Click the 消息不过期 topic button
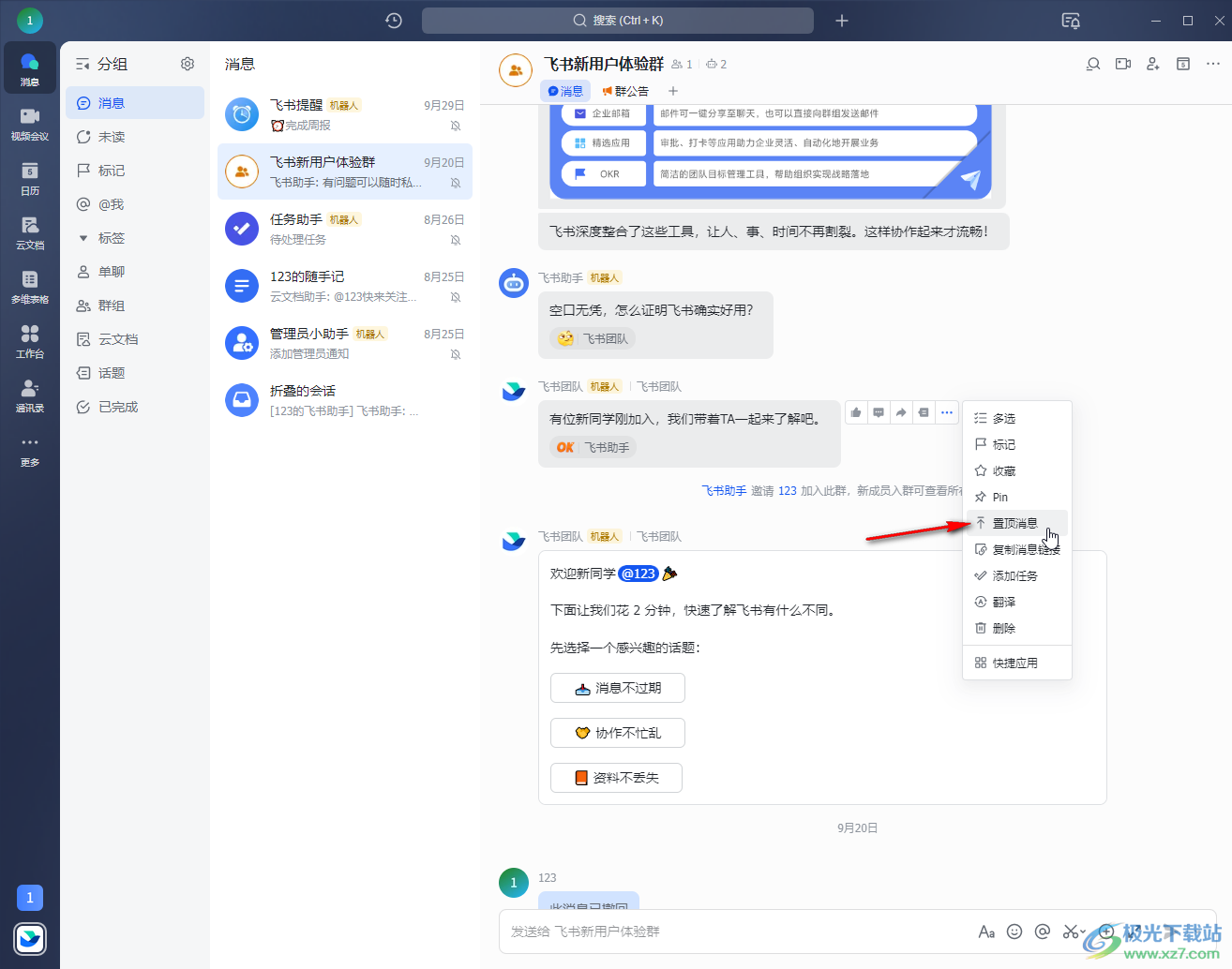 click(618, 688)
